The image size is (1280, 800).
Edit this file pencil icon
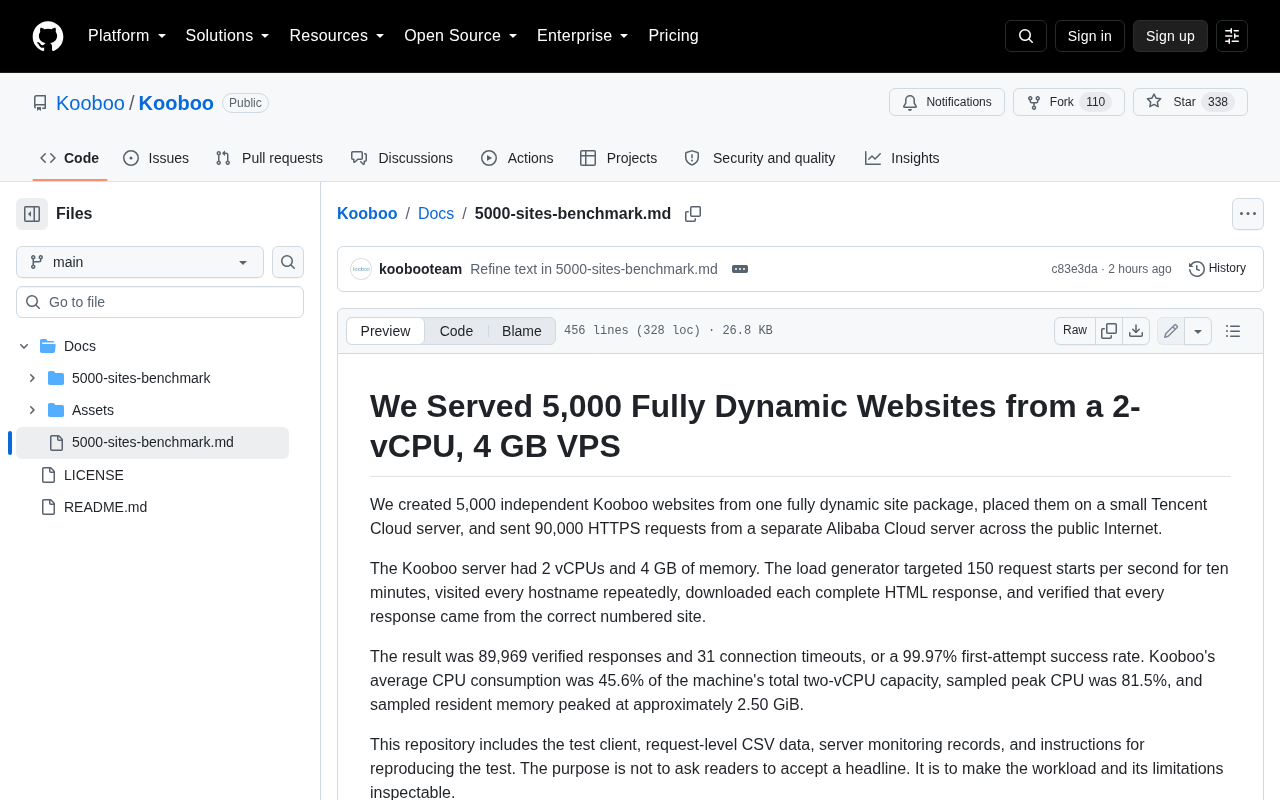pos(1171,331)
